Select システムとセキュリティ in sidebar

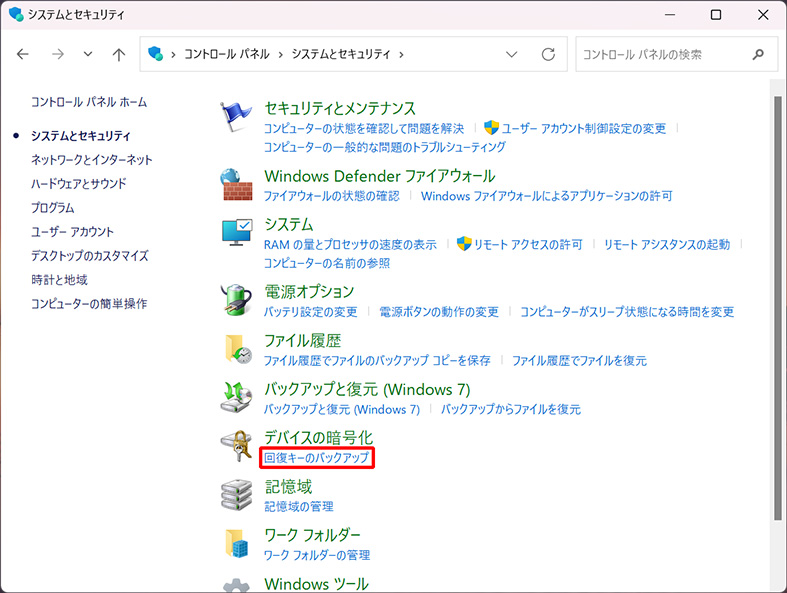81,136
